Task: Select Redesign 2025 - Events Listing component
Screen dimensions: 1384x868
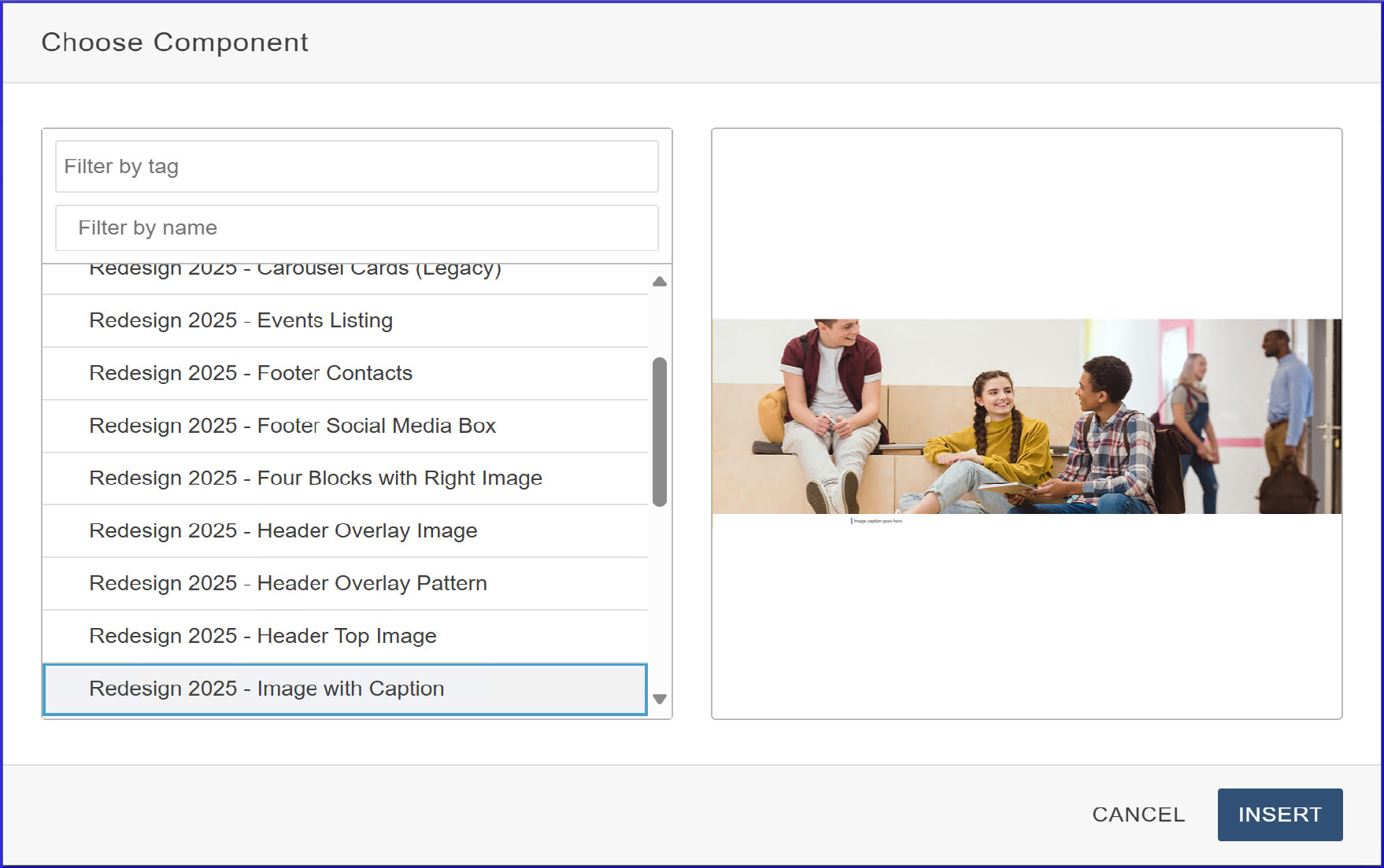Action: 241,321
